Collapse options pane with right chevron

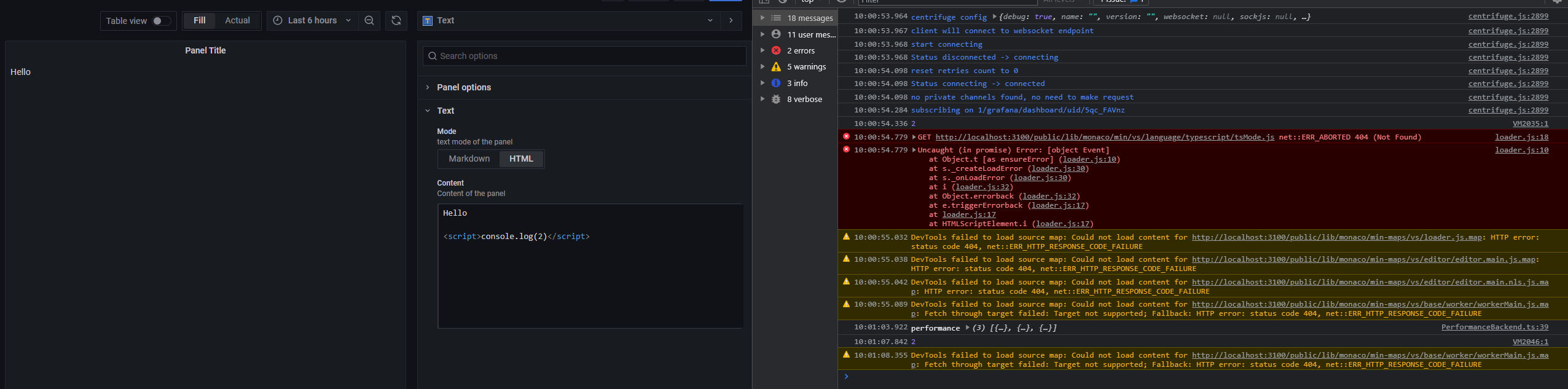pyautogui.click(x=731, y=20)
